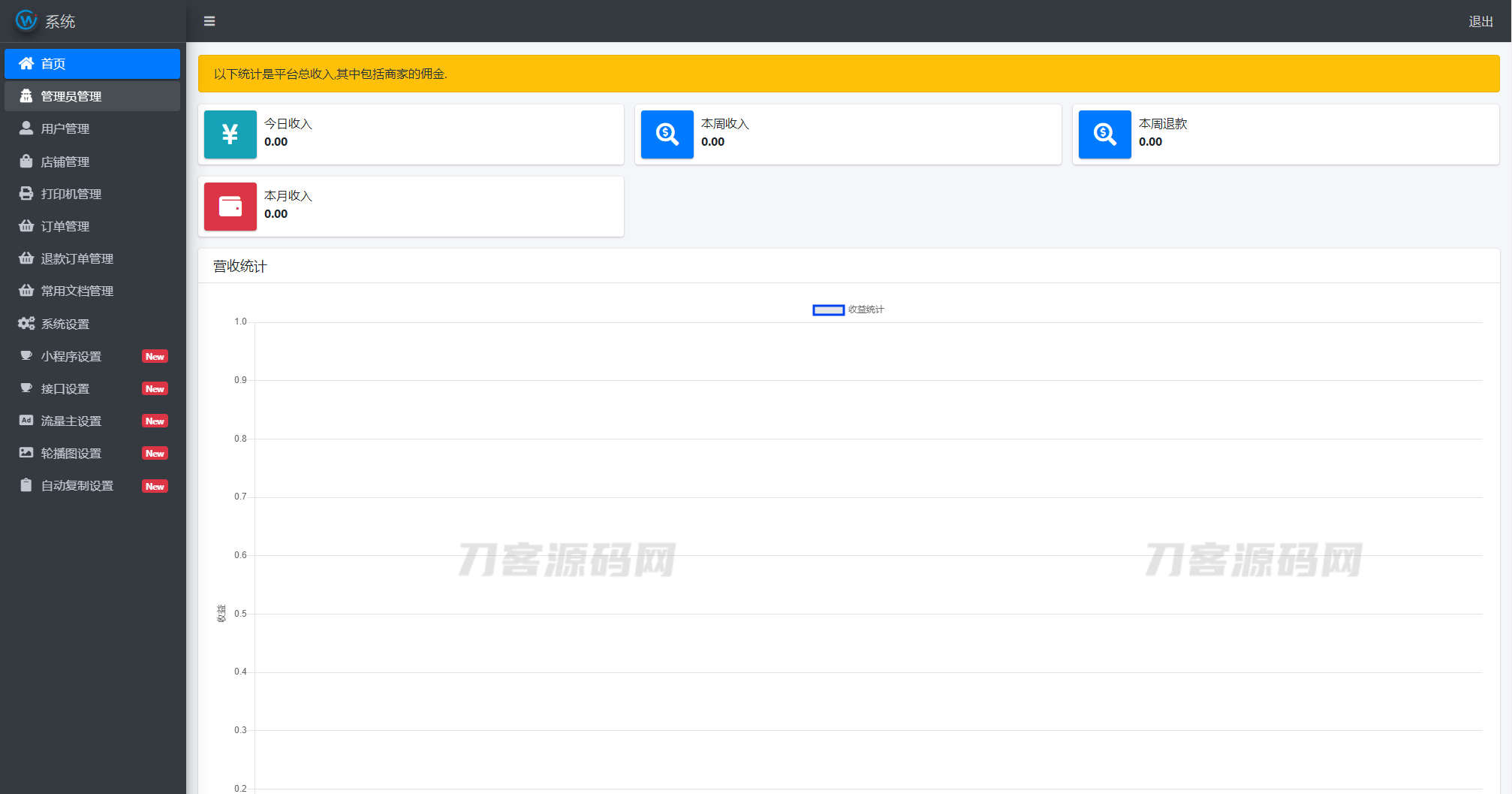Click the wallet icon on 本月收入 card
This screenshot has width=1512, height=794.
(x=230, y=207)
